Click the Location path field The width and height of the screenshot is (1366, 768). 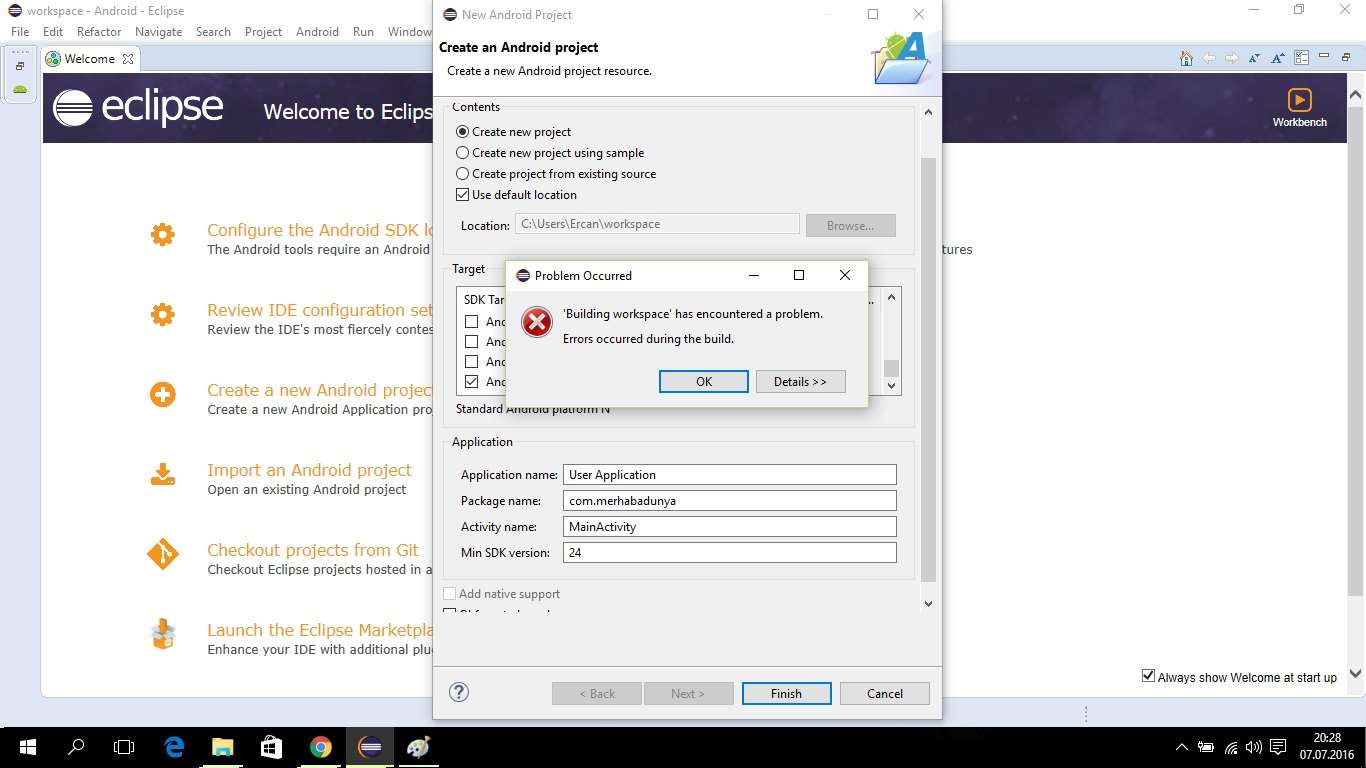point(657,224)
